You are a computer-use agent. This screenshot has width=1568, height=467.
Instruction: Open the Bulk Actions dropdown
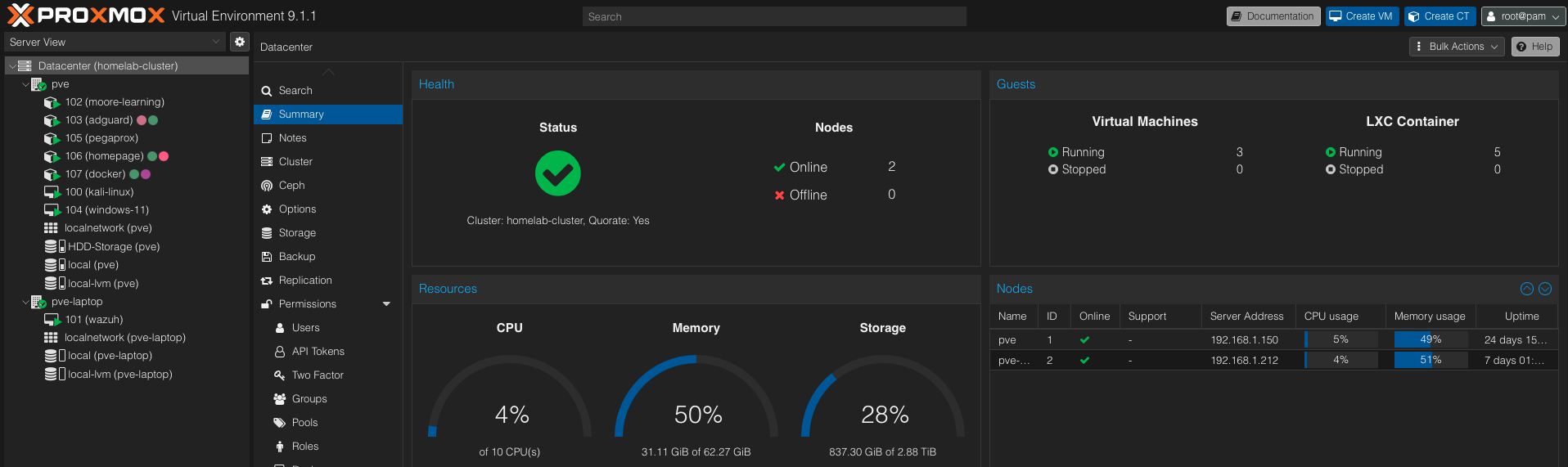pyautogui.click(x=1457, y=47)
